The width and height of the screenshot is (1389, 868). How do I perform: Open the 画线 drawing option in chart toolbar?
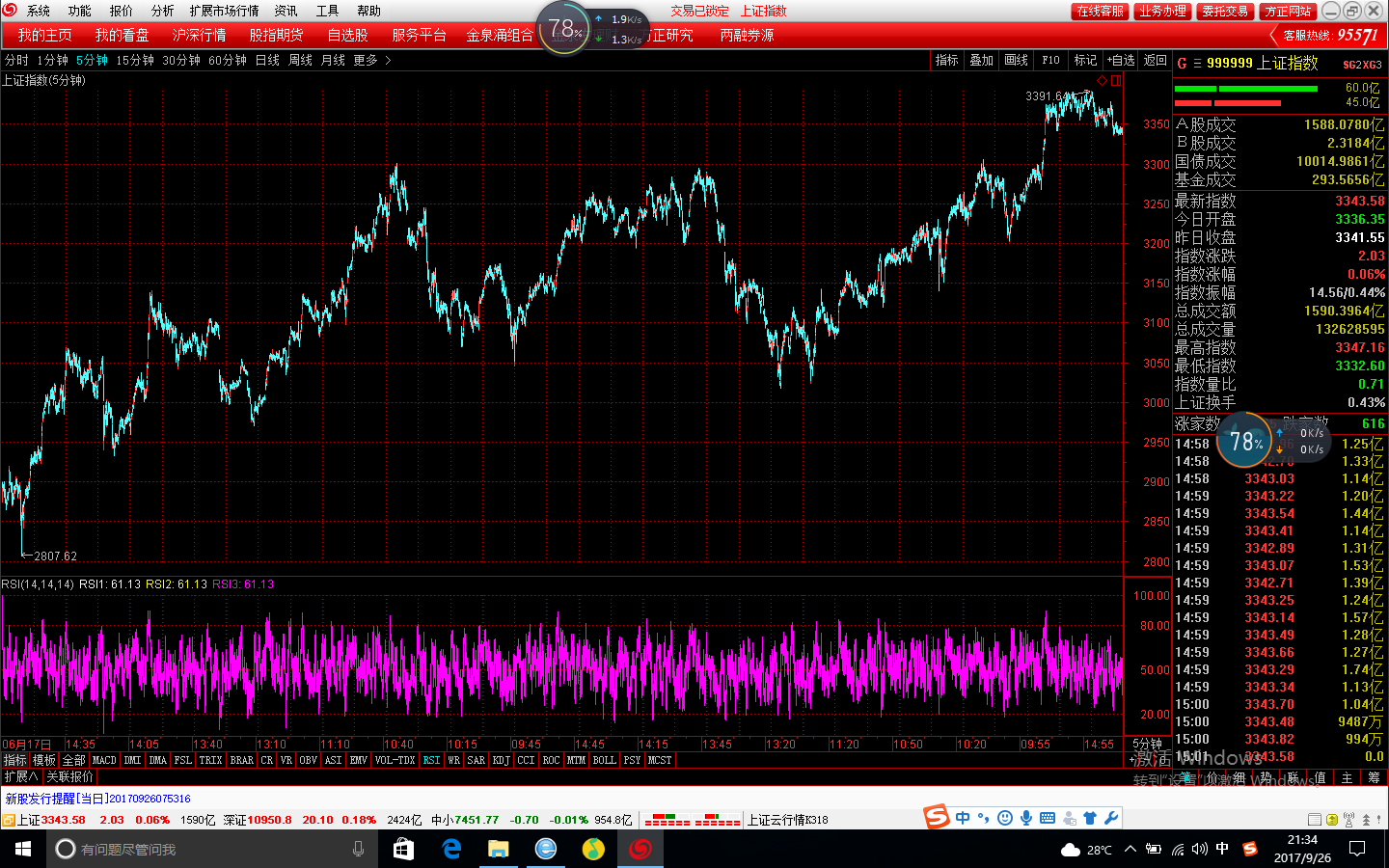tap(1017, 60)
